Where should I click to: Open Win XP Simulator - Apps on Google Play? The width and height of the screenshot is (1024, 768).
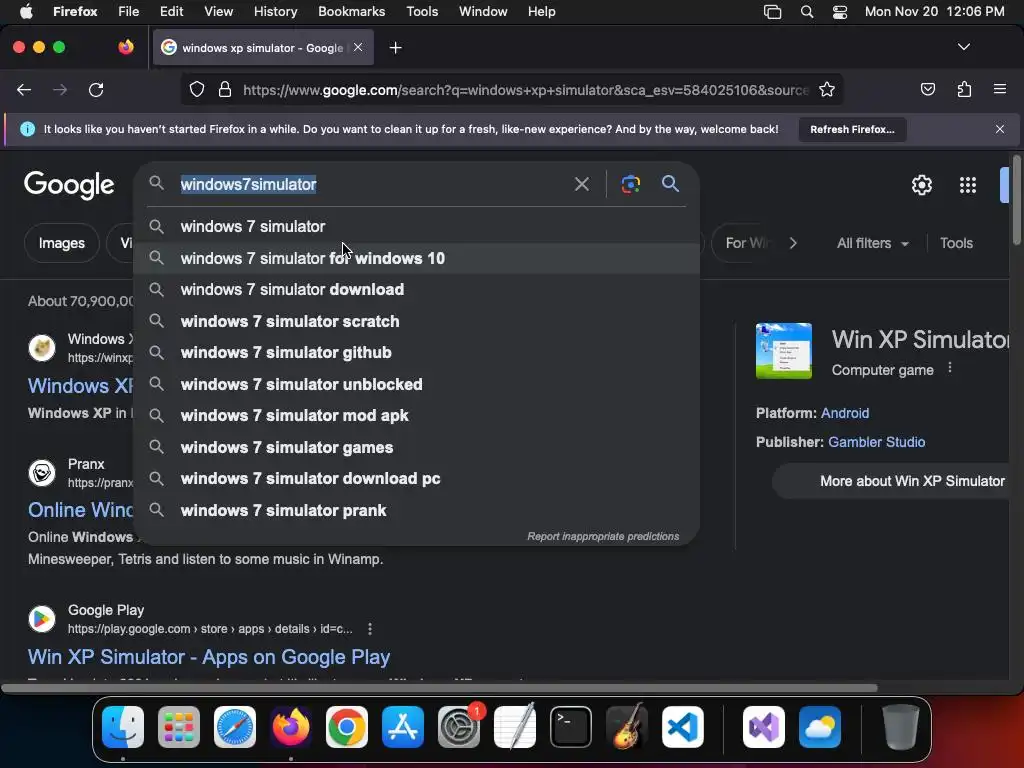[209, 657]
